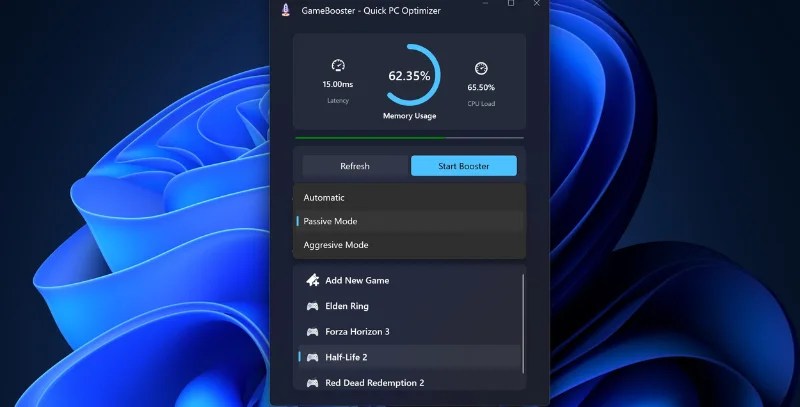Choose Passive Mode option
The height and width of the screenshot is (407, 800).
(x=409, y=221)
